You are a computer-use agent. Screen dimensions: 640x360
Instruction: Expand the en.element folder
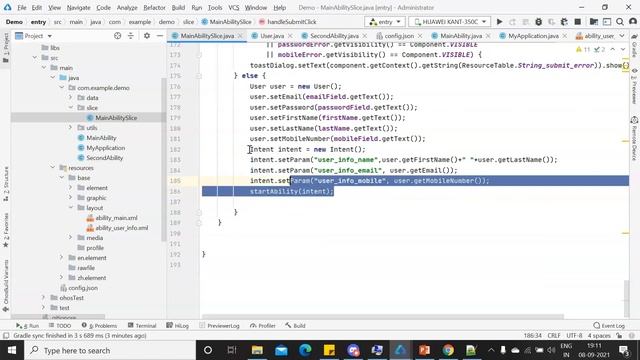tap(62, 258)
